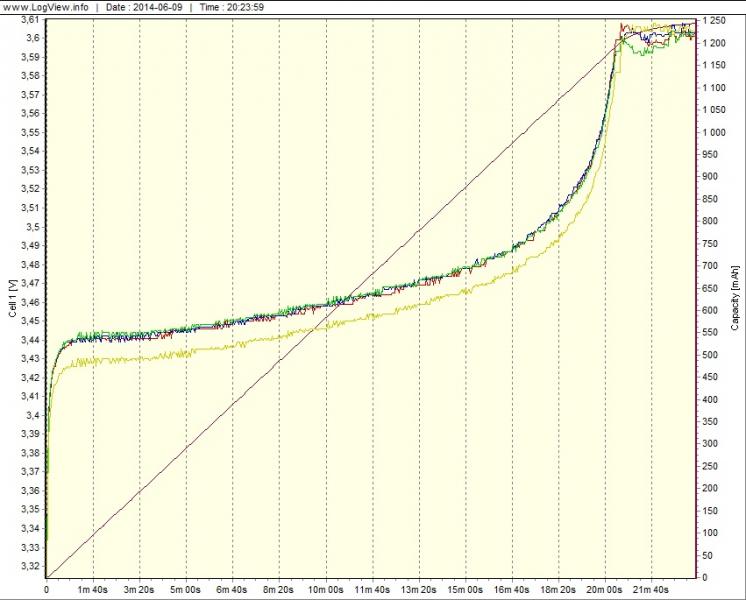Click the www.LogView.info header link

tap(46, 7)
